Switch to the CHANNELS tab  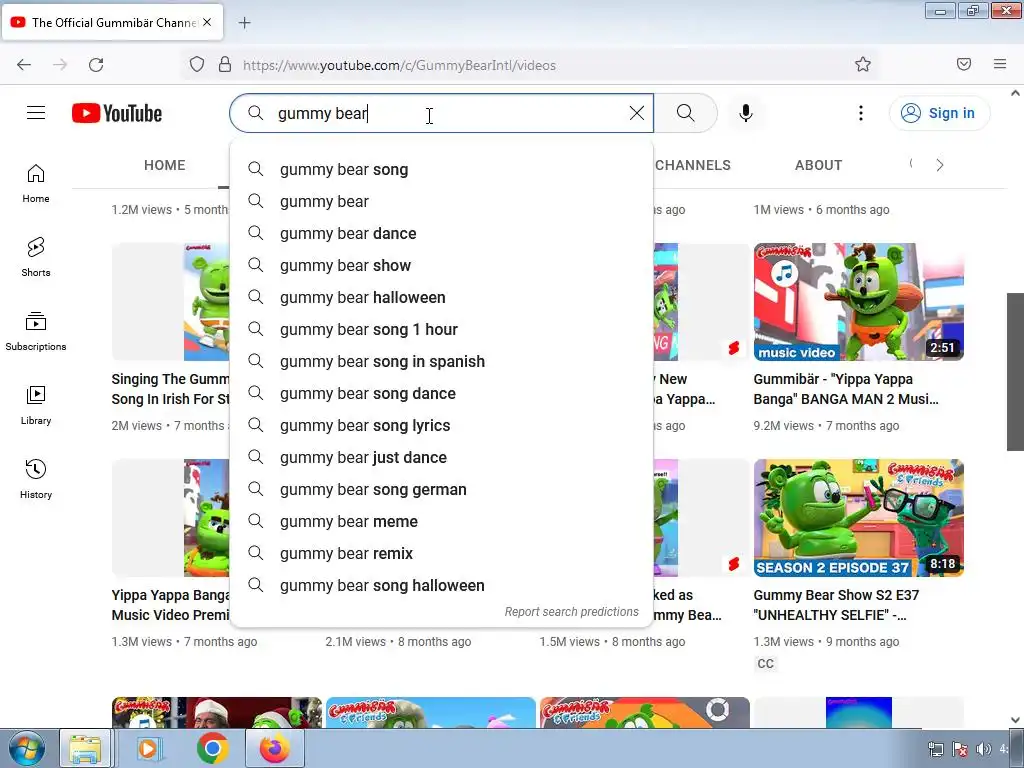693,165
